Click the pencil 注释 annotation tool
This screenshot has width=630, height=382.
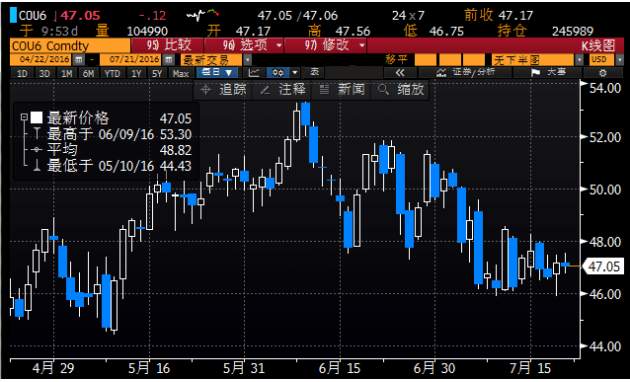click(282, 90)
